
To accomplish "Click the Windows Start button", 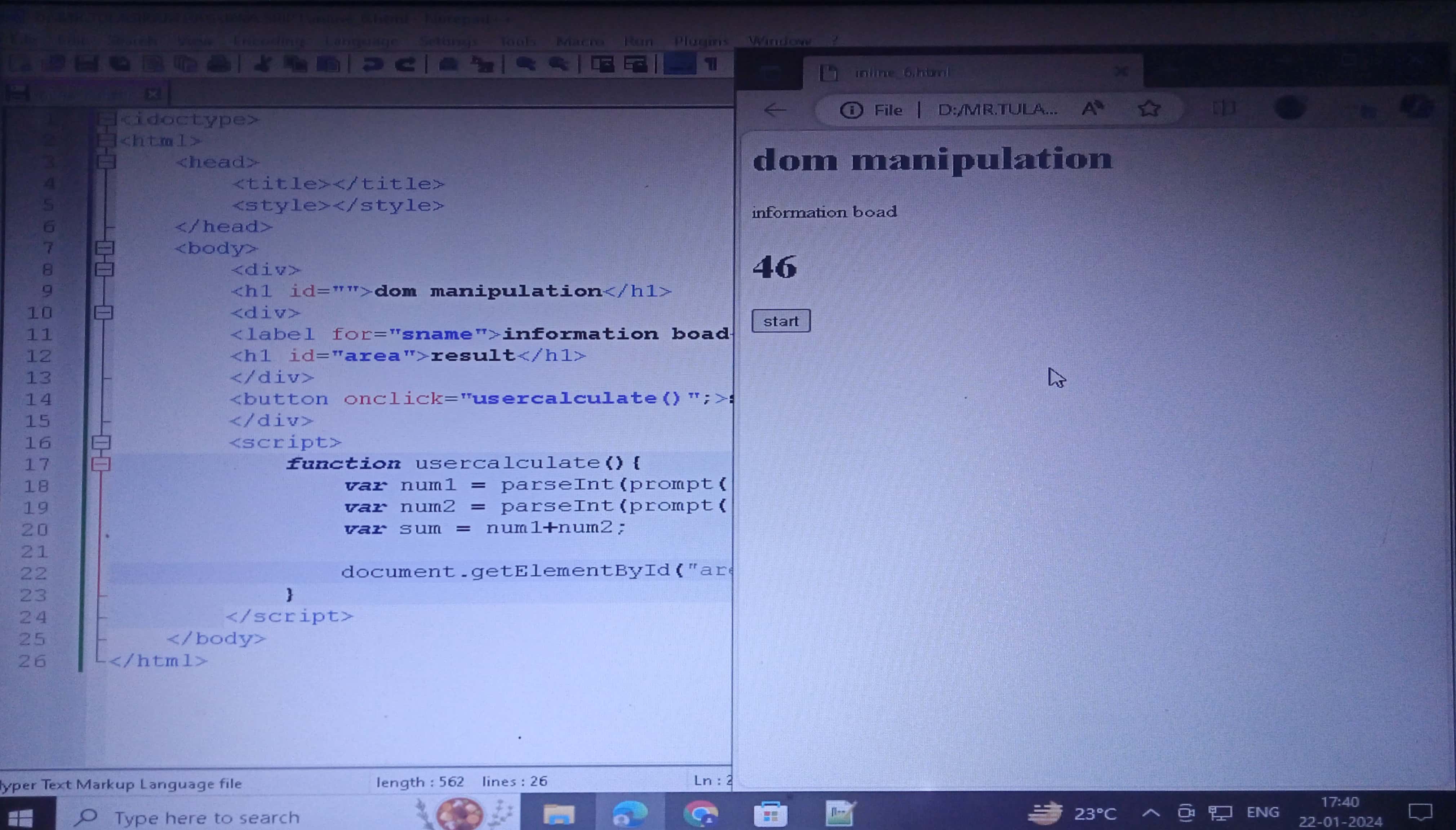I will pyautogui.click(x=22, y=817).
